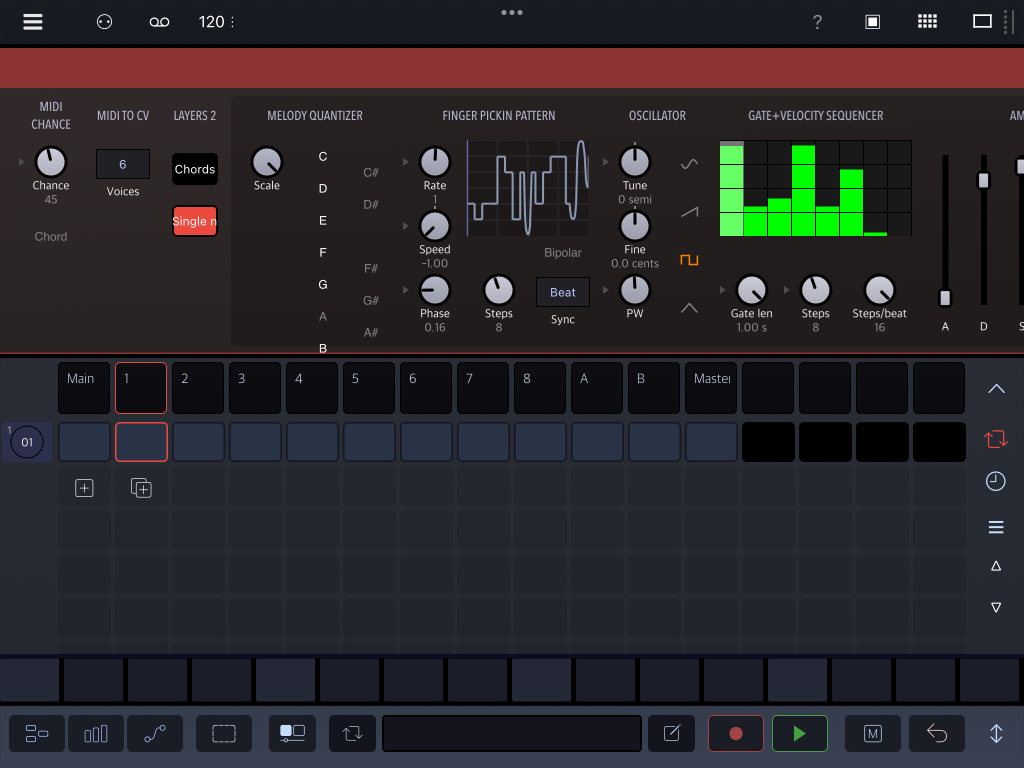
Task: Open the right sidebar list menu icon
Action: [996, 527]
